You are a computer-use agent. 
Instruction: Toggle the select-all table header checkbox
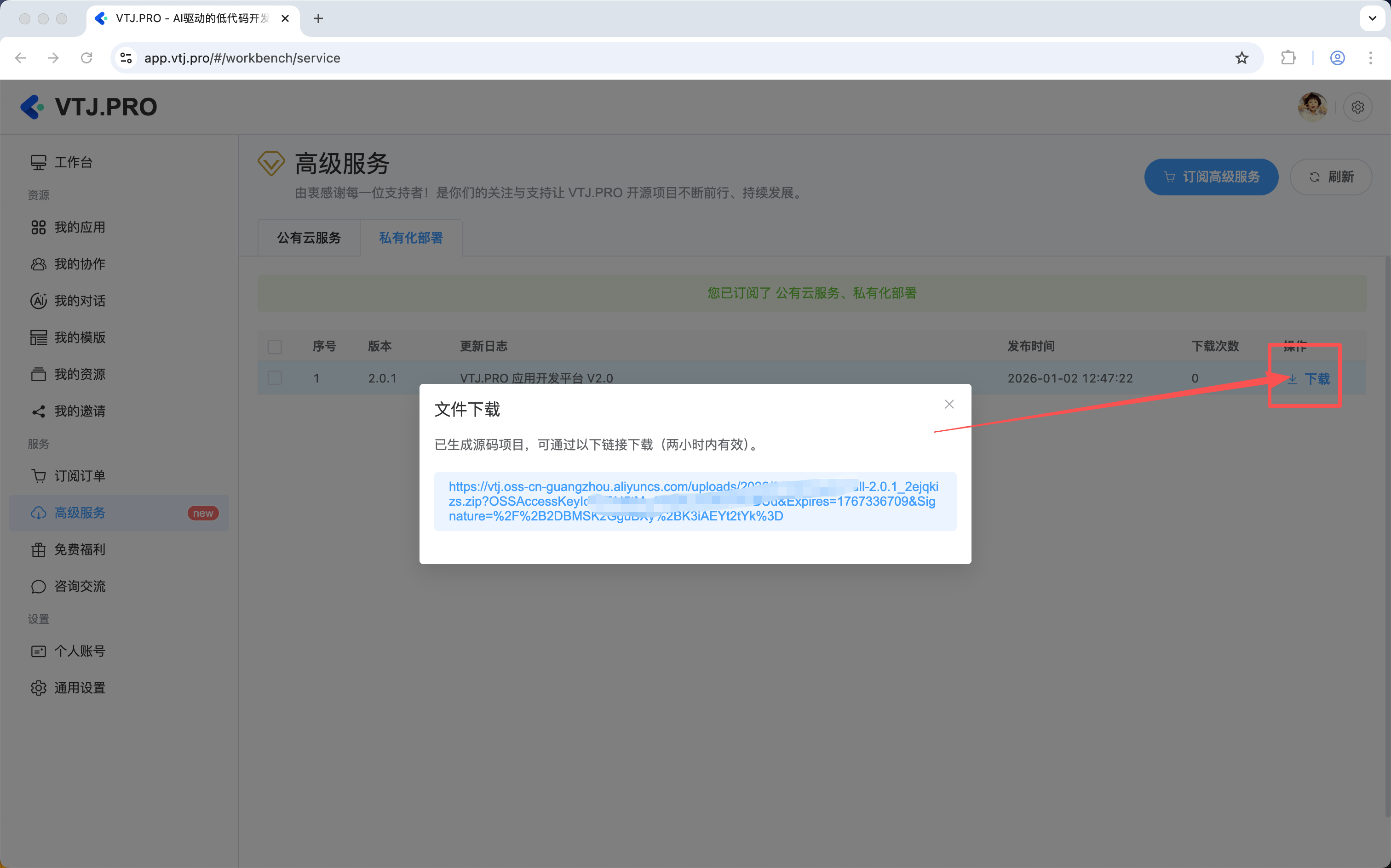[x=275, y=347]
